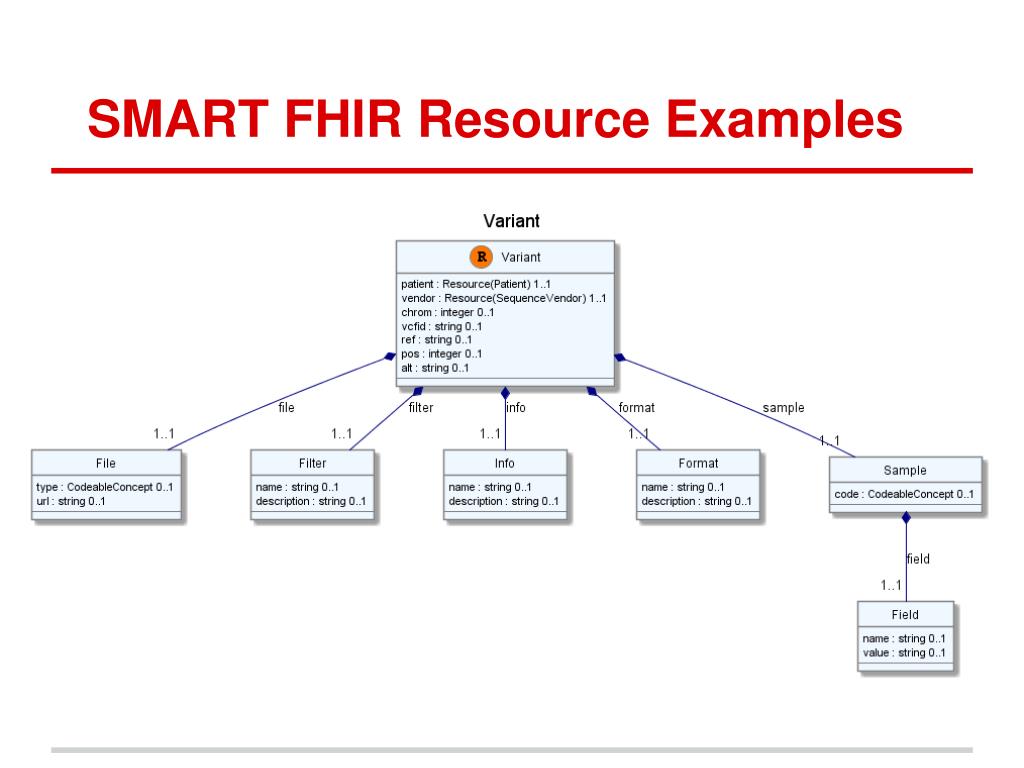The height and width of the screenshot is (768, 1024).
Task: Click the 'field' association label
Action: [x=918, y=559]
